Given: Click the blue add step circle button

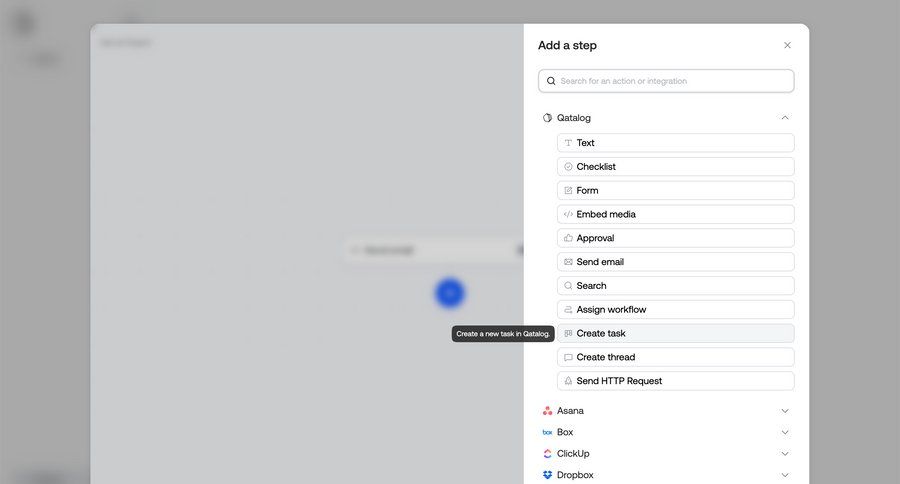Looking at the screenshot, I should 449,293.
